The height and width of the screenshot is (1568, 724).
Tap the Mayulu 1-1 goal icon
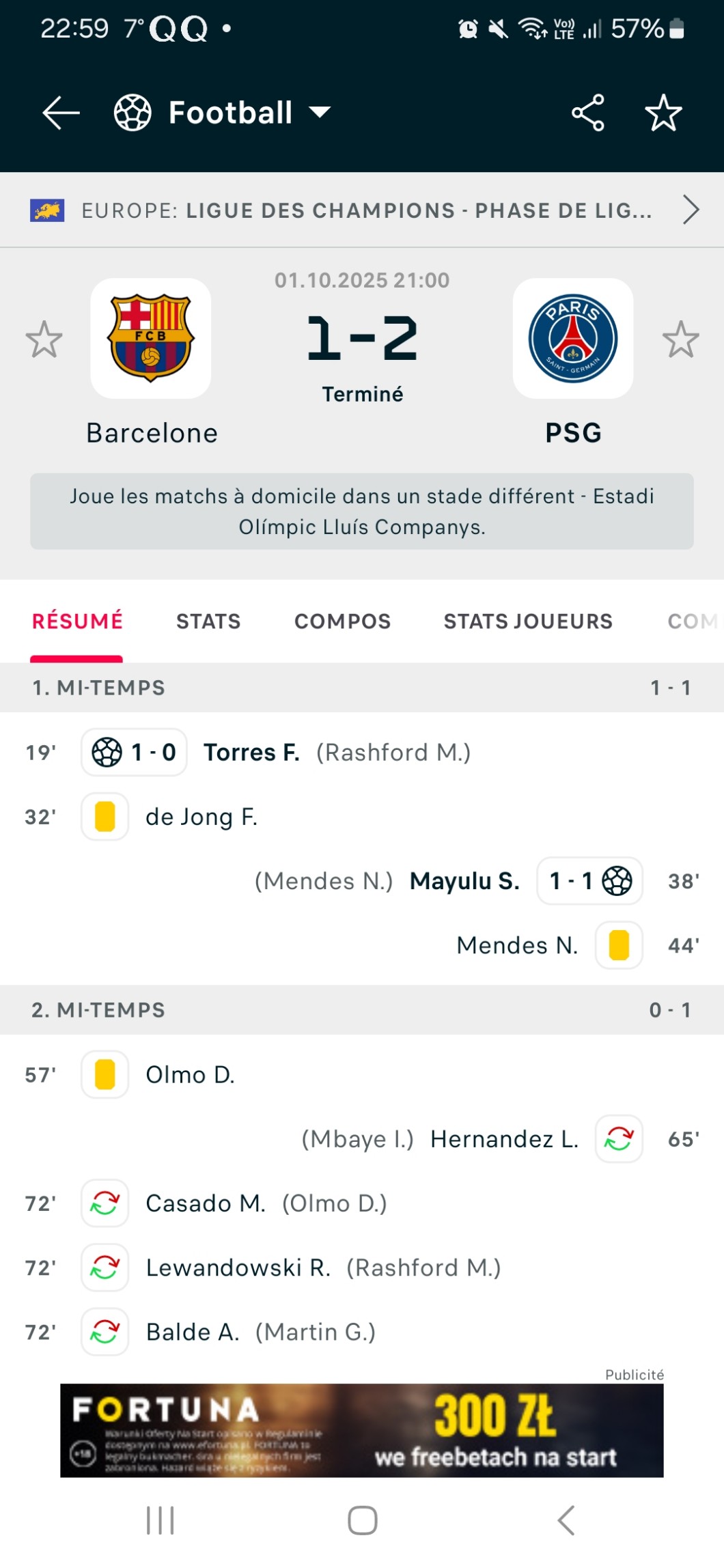coord(617,881)
